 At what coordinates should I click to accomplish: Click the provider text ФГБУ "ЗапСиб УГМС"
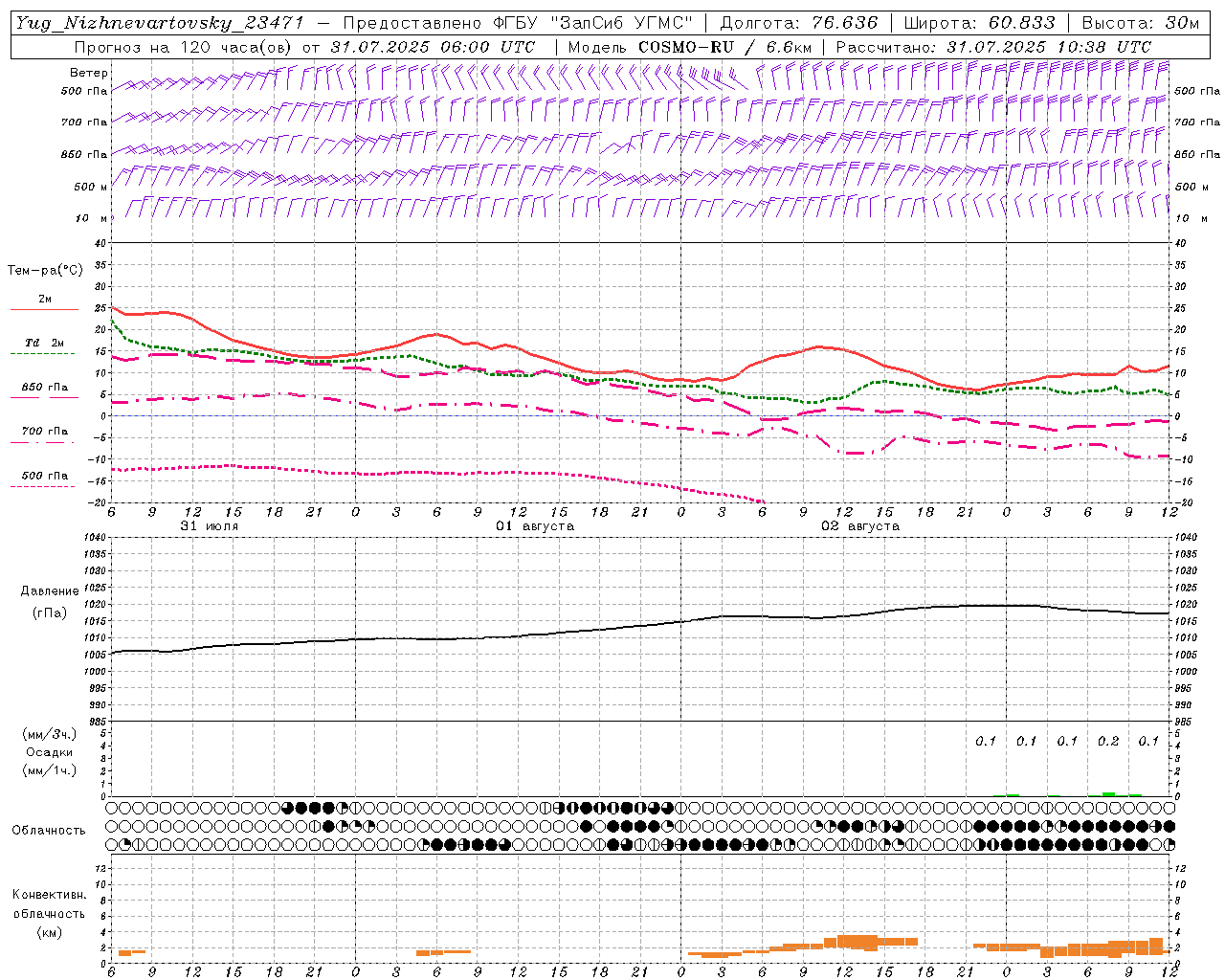pyautogui.click(x=590, y=23)
